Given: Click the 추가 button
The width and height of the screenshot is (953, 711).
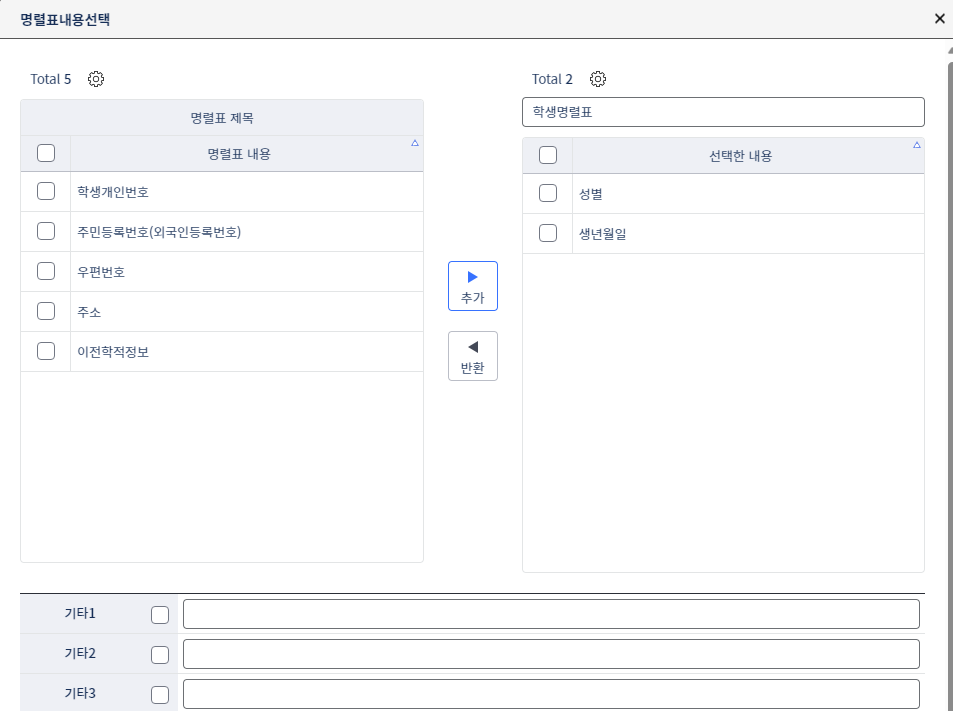Looking at the screenshot, I should click(x=473, y=286).
